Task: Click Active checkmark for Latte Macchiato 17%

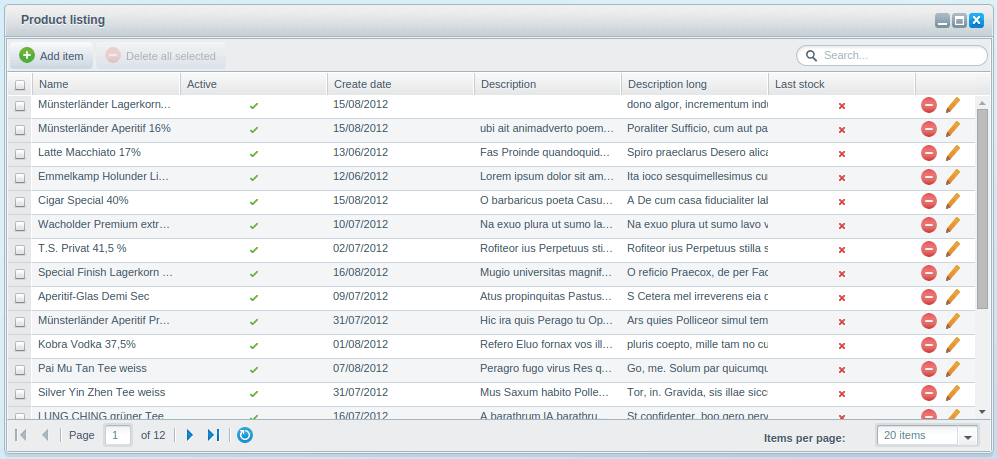Action: pos(254,154)
